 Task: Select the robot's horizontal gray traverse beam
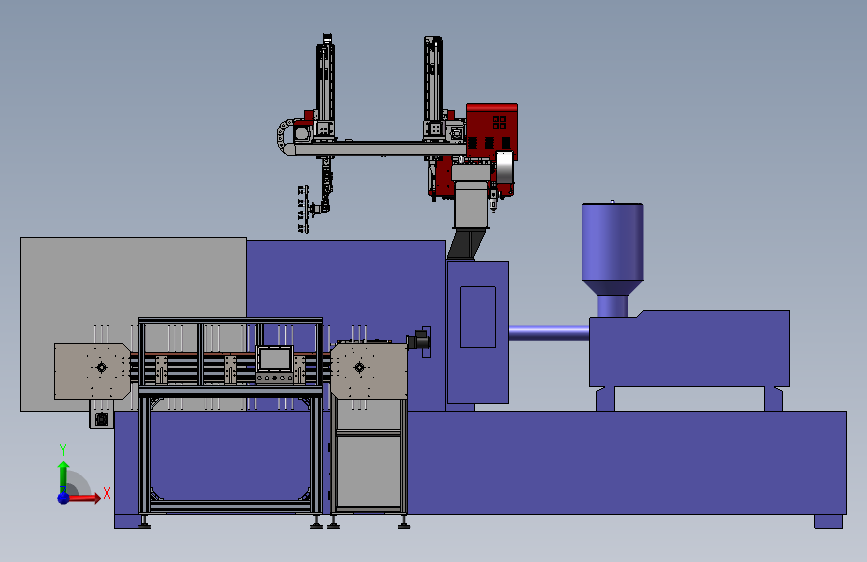380,149
